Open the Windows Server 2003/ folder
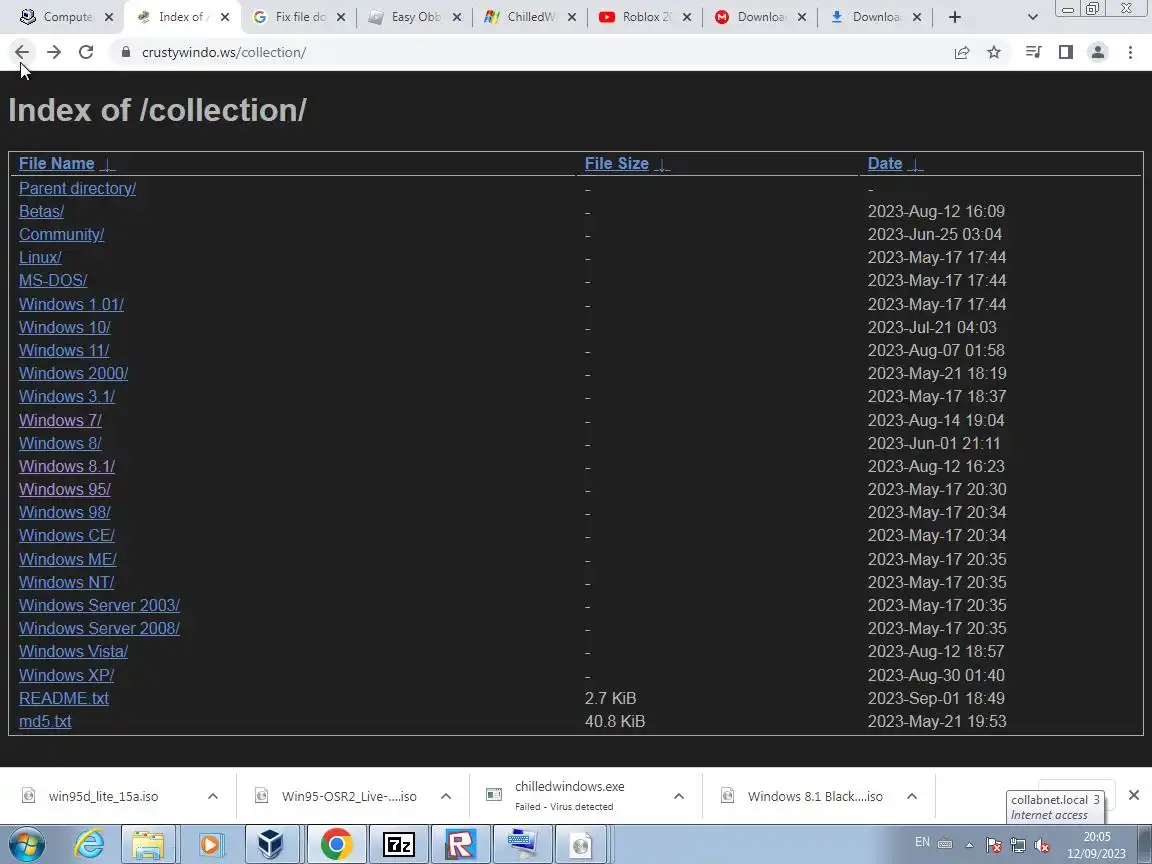 click(x=99, y=605)
